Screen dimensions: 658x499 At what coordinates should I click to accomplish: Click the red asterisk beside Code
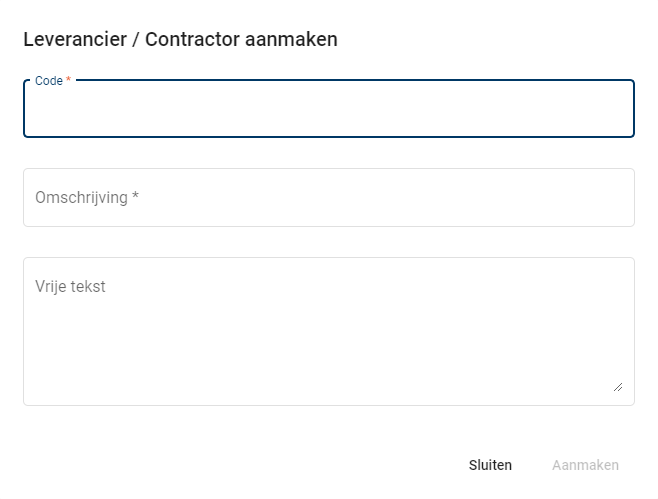point(69,81)
